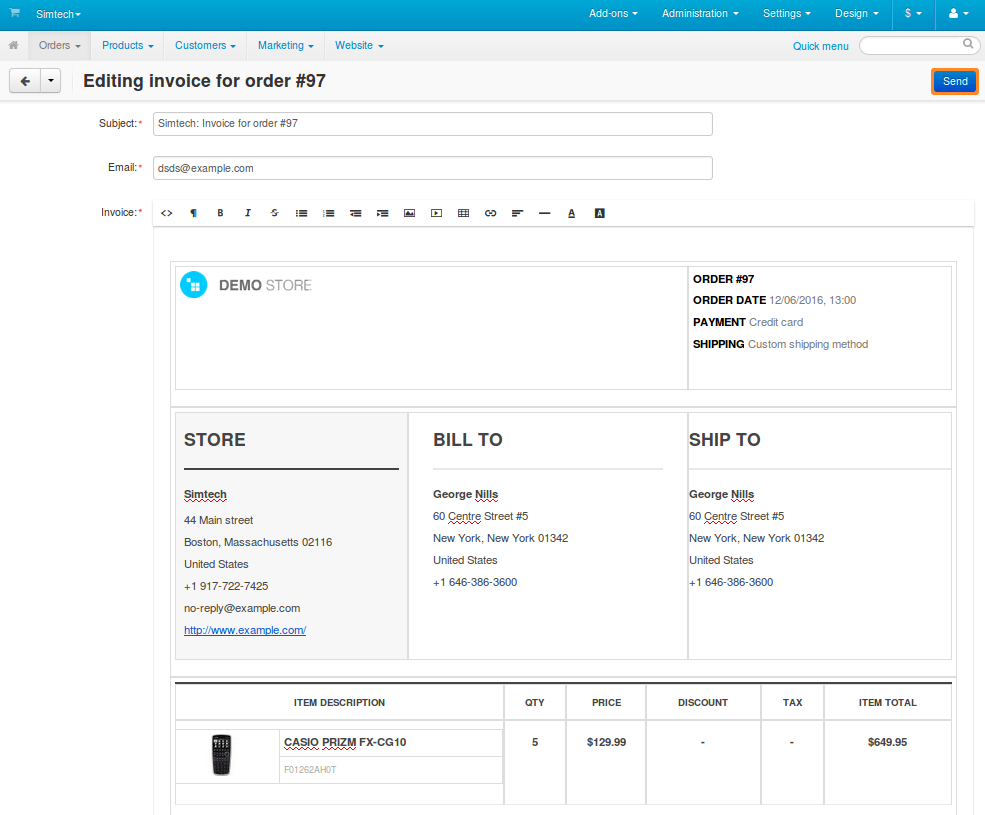This screenshot has height=815, width=985.
Task: Choose the text background color tool
Action: click(599, 213)
